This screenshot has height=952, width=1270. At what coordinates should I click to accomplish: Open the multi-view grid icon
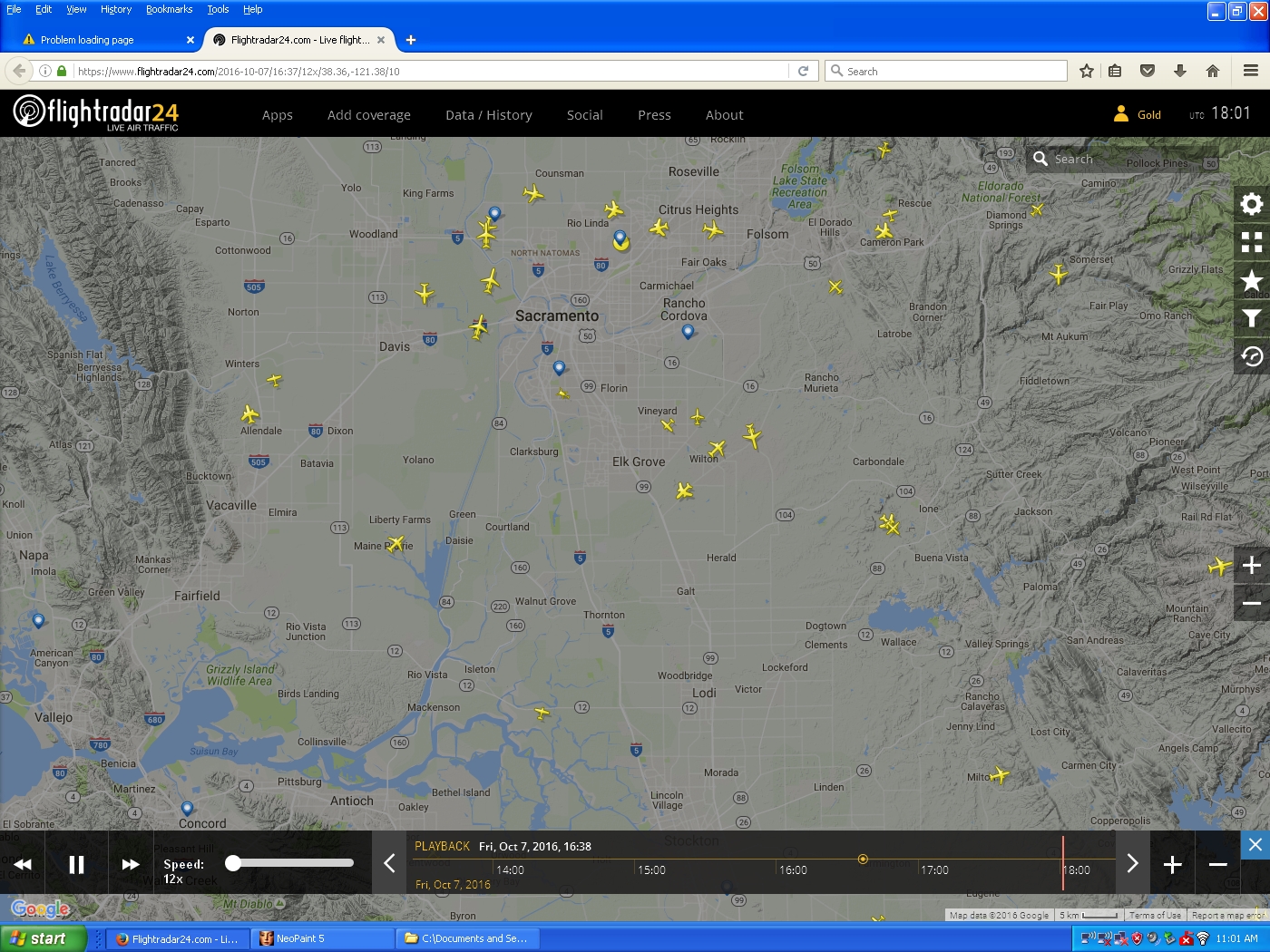(1252, 242)
